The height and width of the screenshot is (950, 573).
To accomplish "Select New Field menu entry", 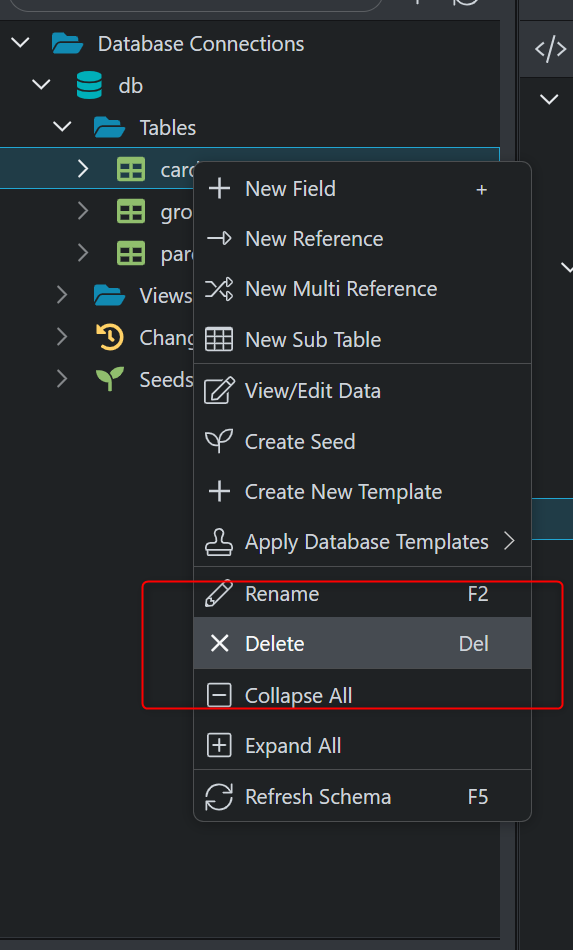I will (362, 189).
